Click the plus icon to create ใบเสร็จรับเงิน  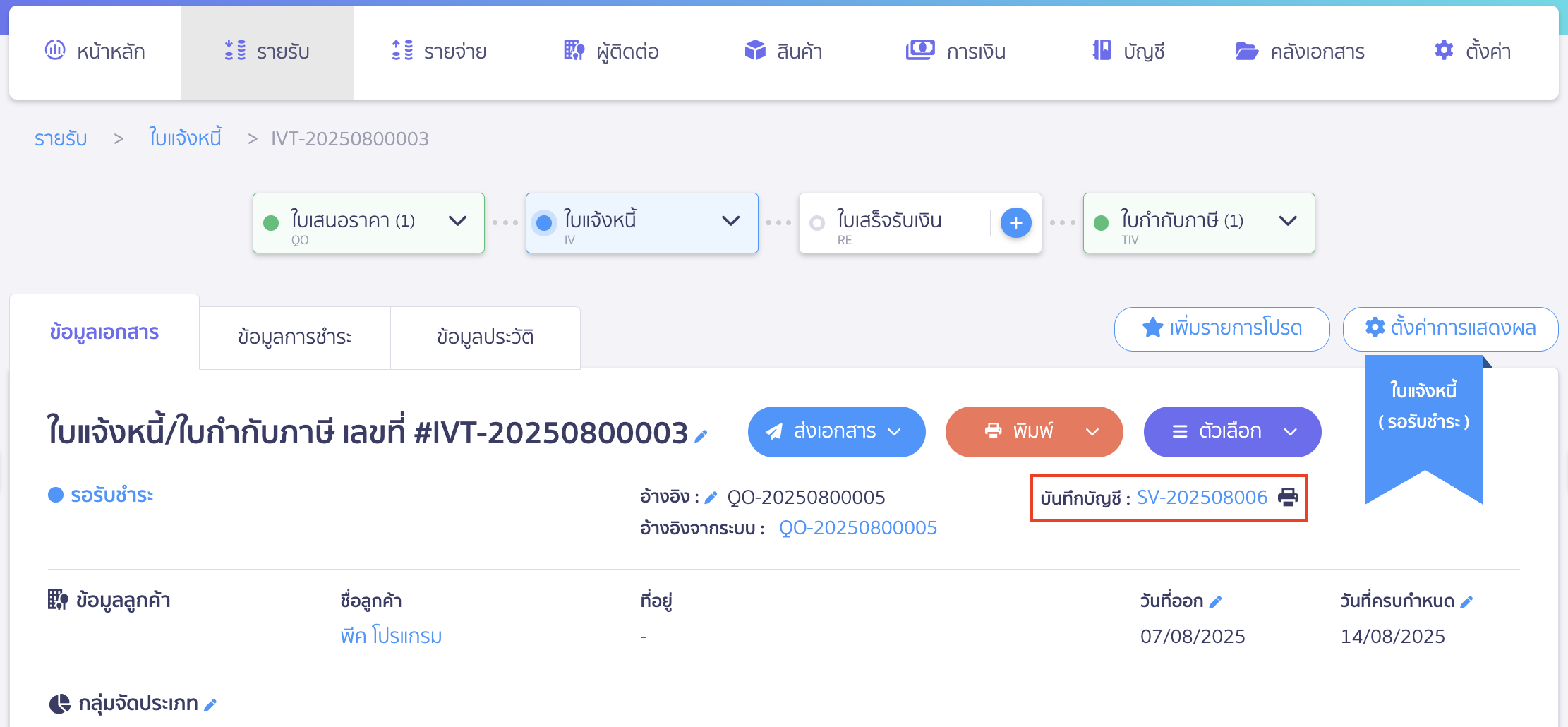point(1016,223)
